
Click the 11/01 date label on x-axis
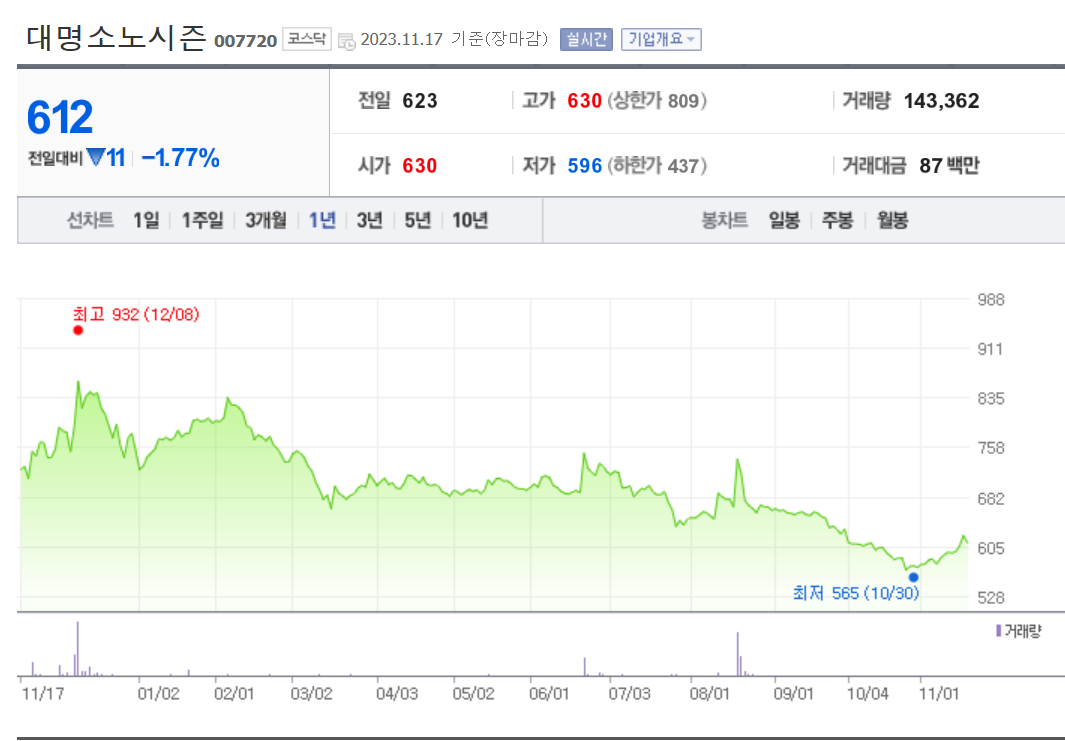939,694
